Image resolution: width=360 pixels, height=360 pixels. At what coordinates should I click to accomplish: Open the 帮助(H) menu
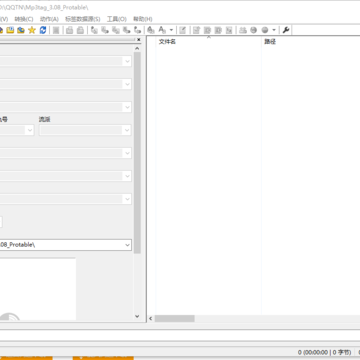tap(143, 19)
